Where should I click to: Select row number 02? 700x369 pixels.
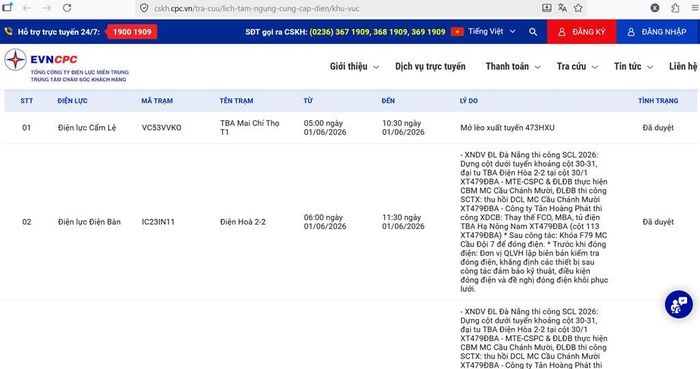[x=26, y=222]
